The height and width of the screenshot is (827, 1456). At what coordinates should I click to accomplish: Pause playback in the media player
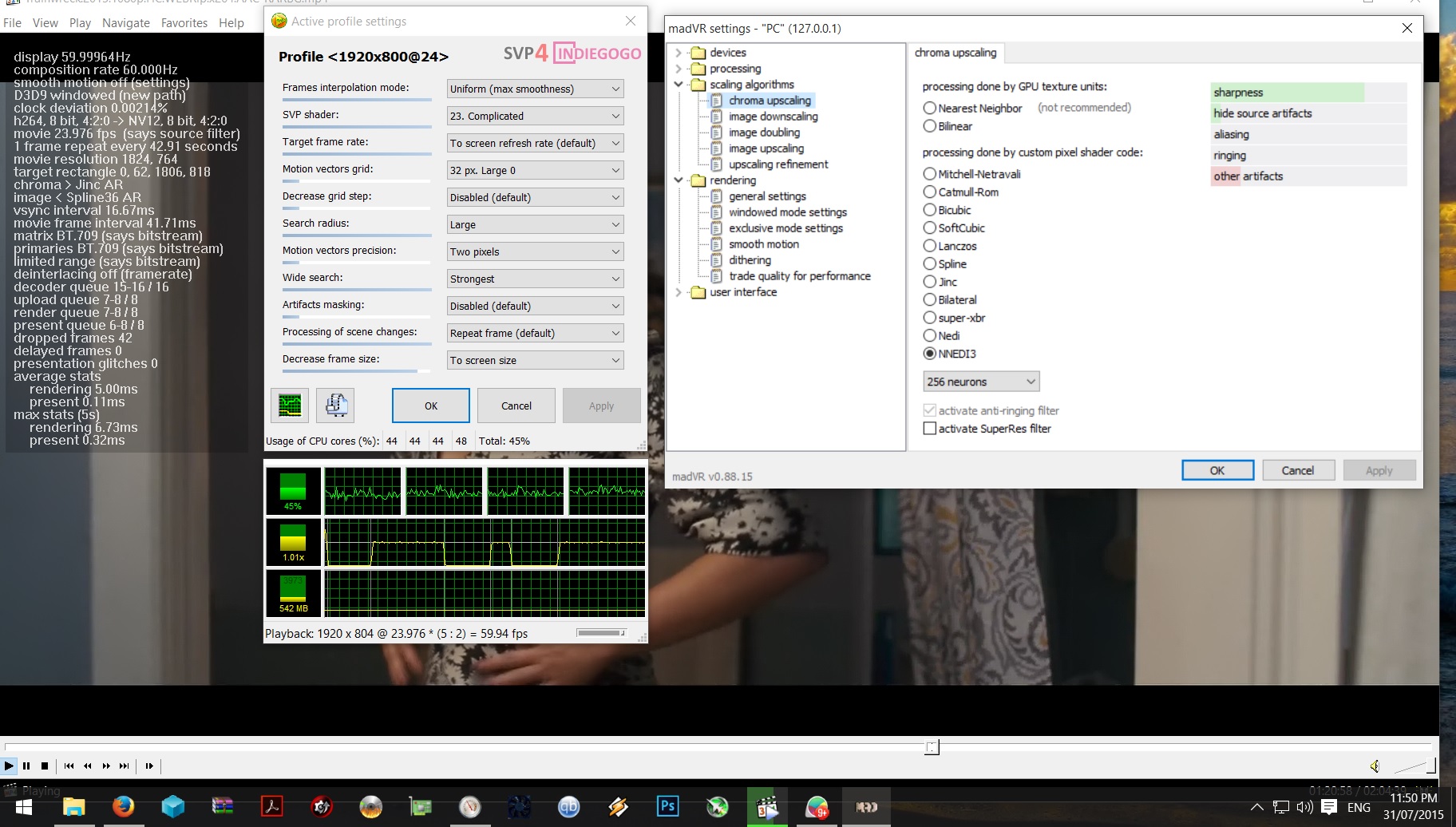click(x=26, y=766)
